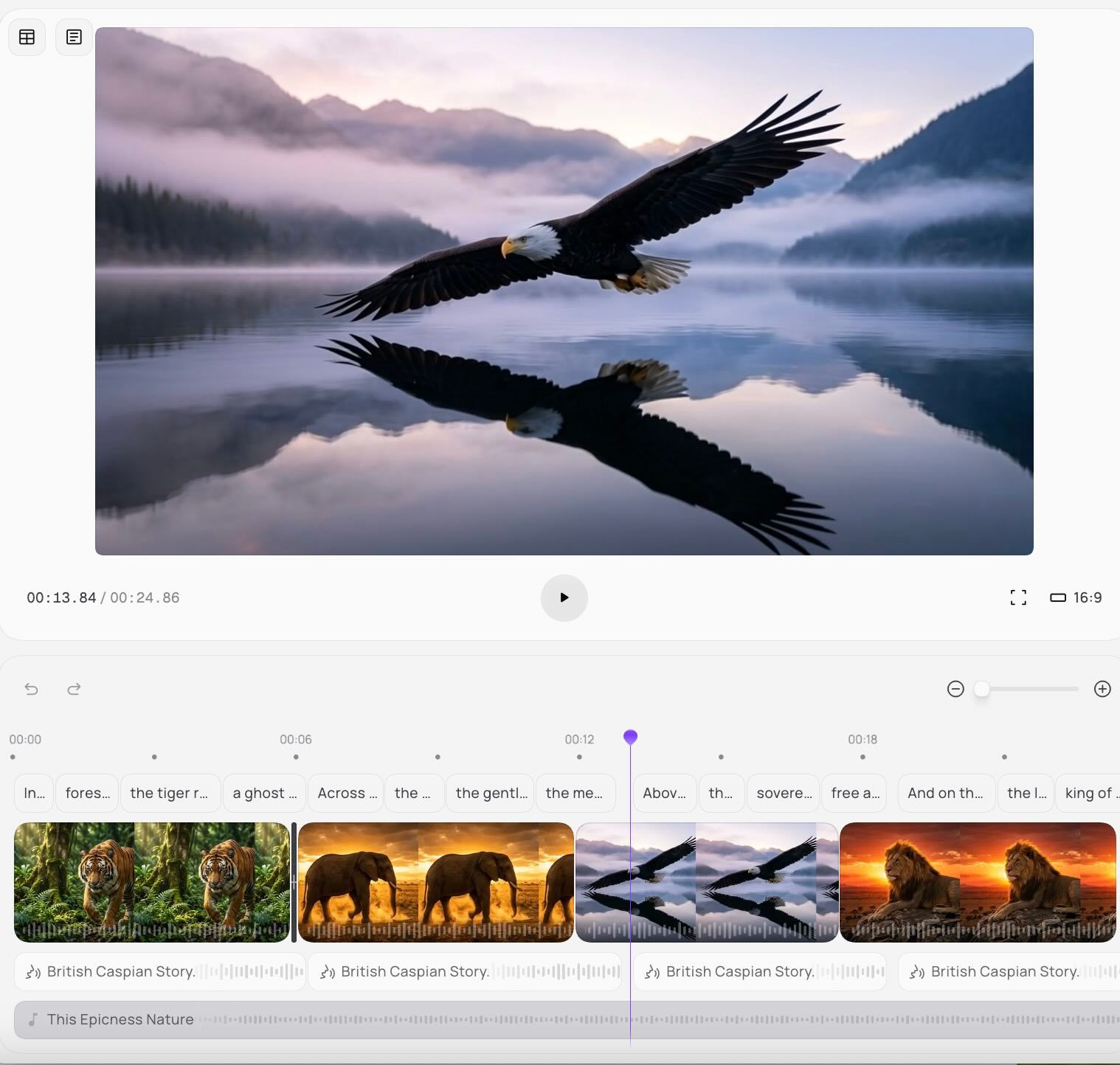
Task: Open the 16:9 aspect ratio selector
Action: click(x=1076, y=597)
